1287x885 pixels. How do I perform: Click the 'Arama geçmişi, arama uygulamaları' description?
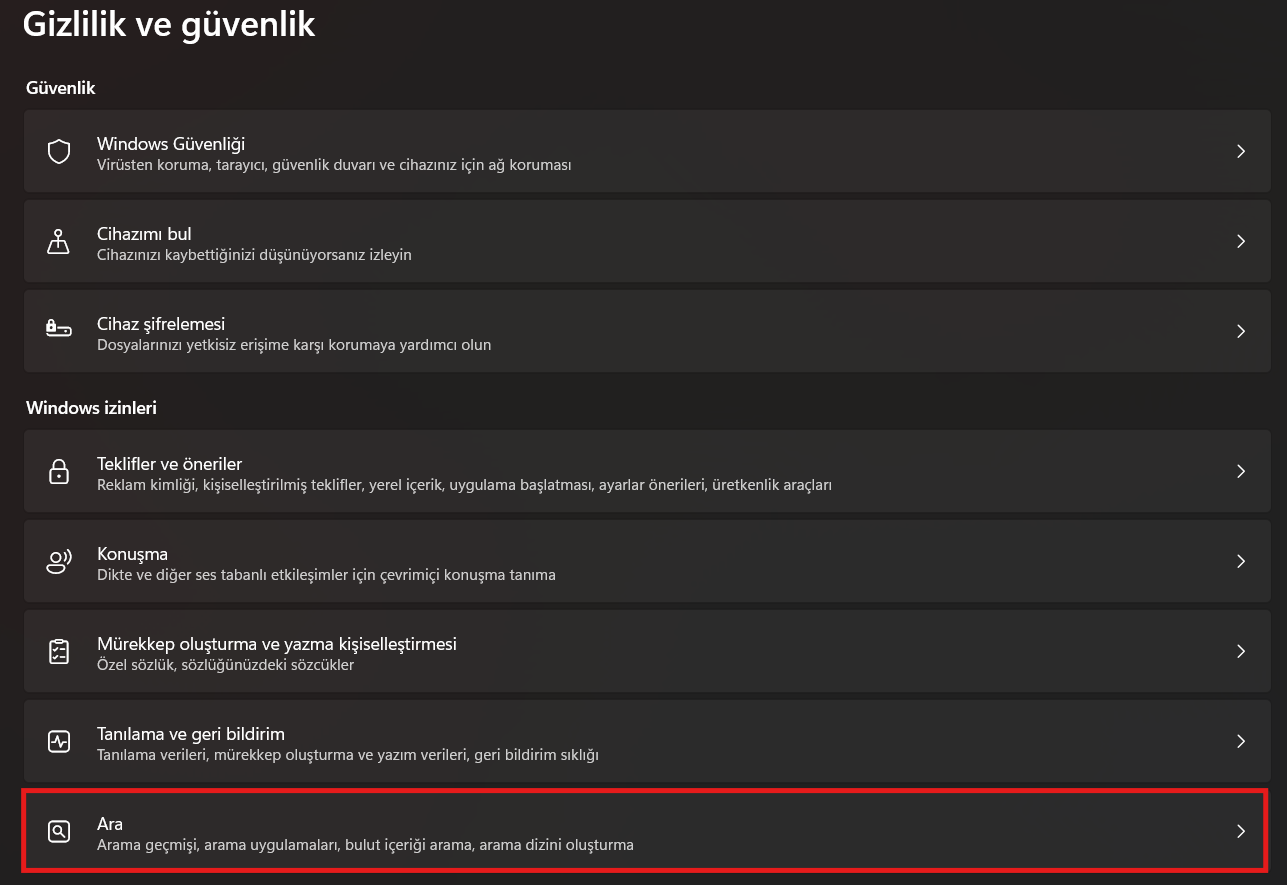tap(365, 845)
